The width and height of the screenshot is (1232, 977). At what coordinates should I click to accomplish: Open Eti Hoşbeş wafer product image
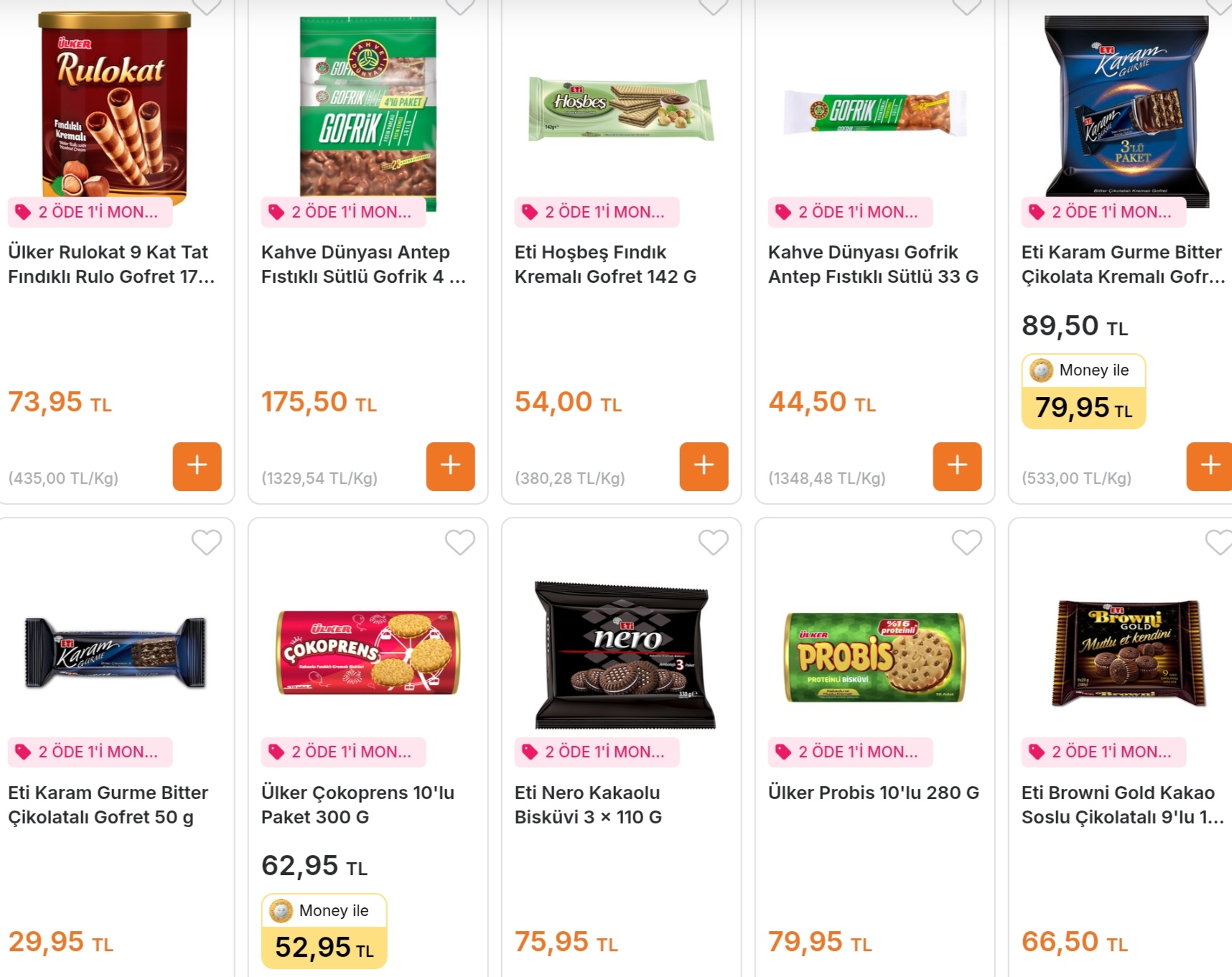point(622,109)
